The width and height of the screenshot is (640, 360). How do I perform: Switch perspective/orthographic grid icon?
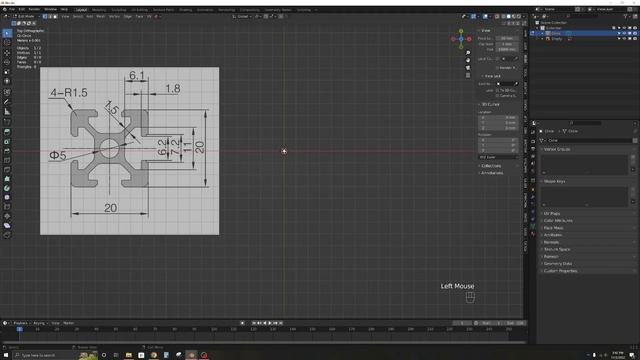click(468, 75)
